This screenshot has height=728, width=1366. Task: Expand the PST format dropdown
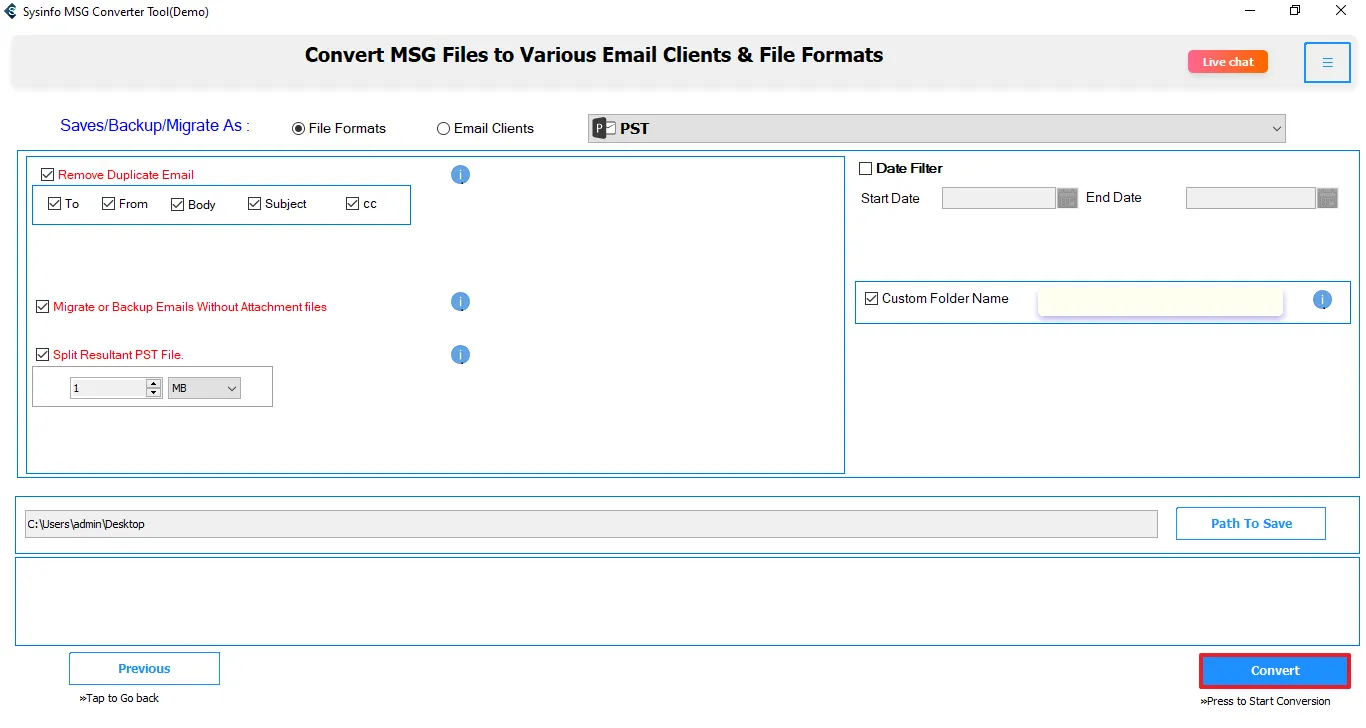click(1276, 128)
